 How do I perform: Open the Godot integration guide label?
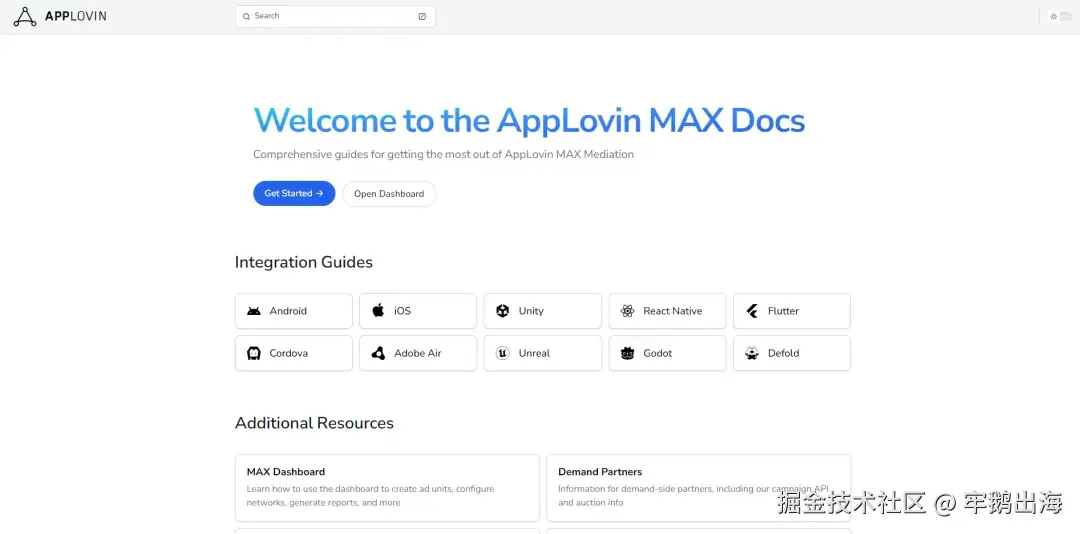tap(658, 353)
